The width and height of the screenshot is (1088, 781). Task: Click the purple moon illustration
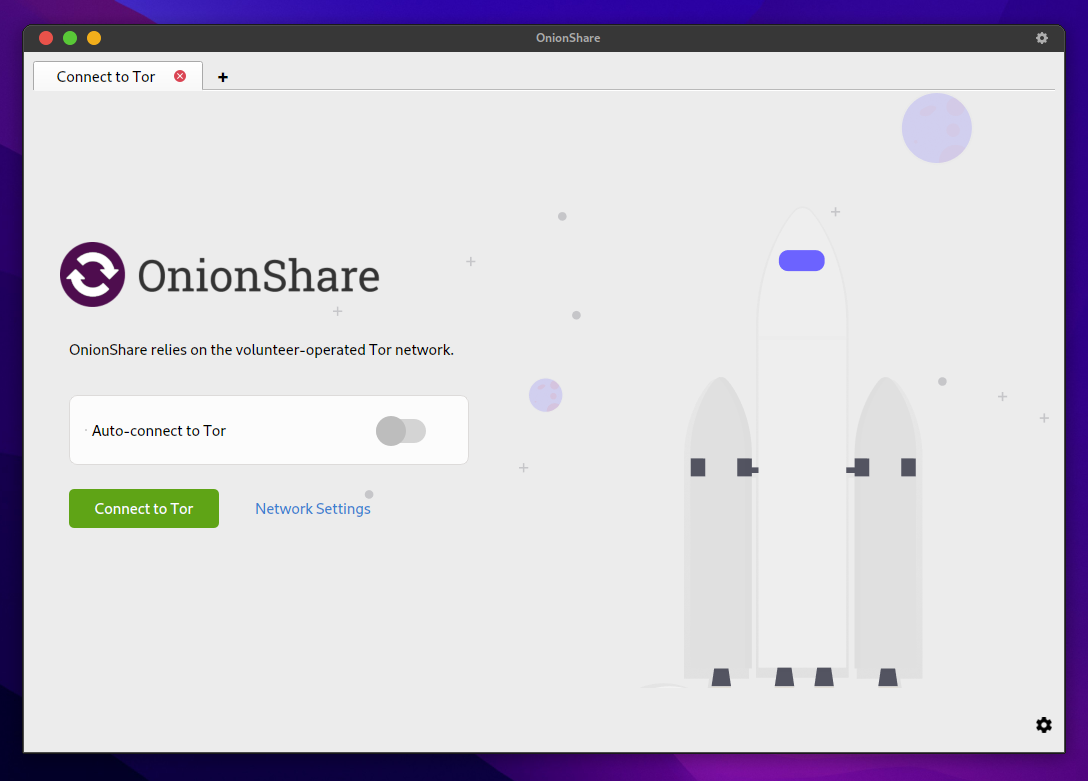click(x=937, y=128)
